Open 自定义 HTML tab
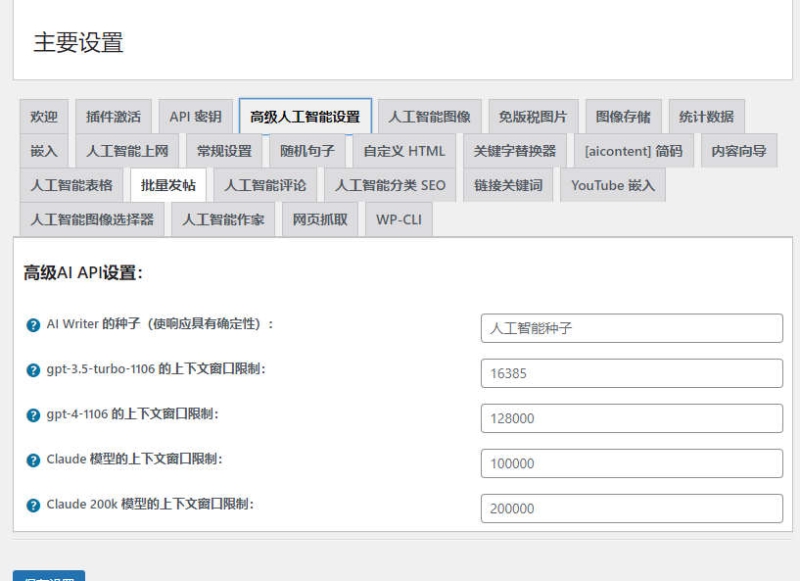Screen dimensions: 800x581 click(x=404, y=150)
